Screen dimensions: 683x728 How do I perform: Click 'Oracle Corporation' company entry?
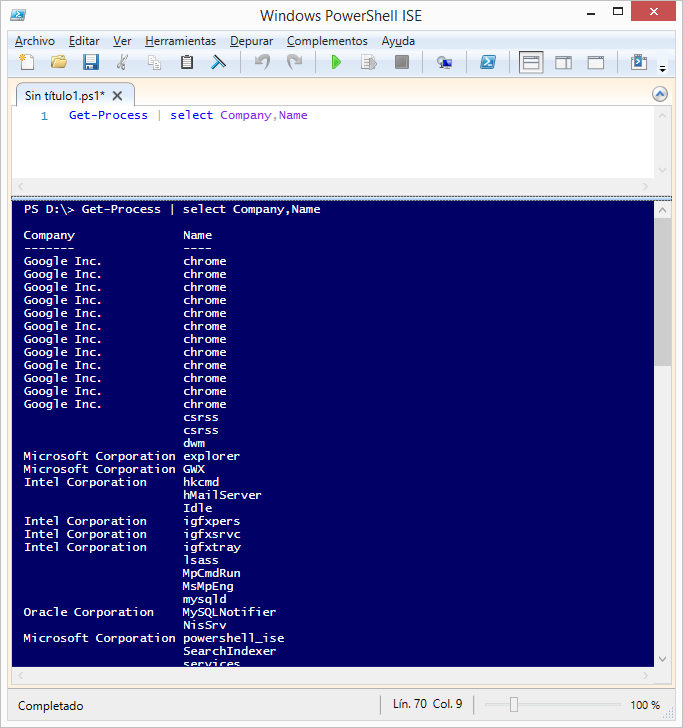(x=89, y=612)
